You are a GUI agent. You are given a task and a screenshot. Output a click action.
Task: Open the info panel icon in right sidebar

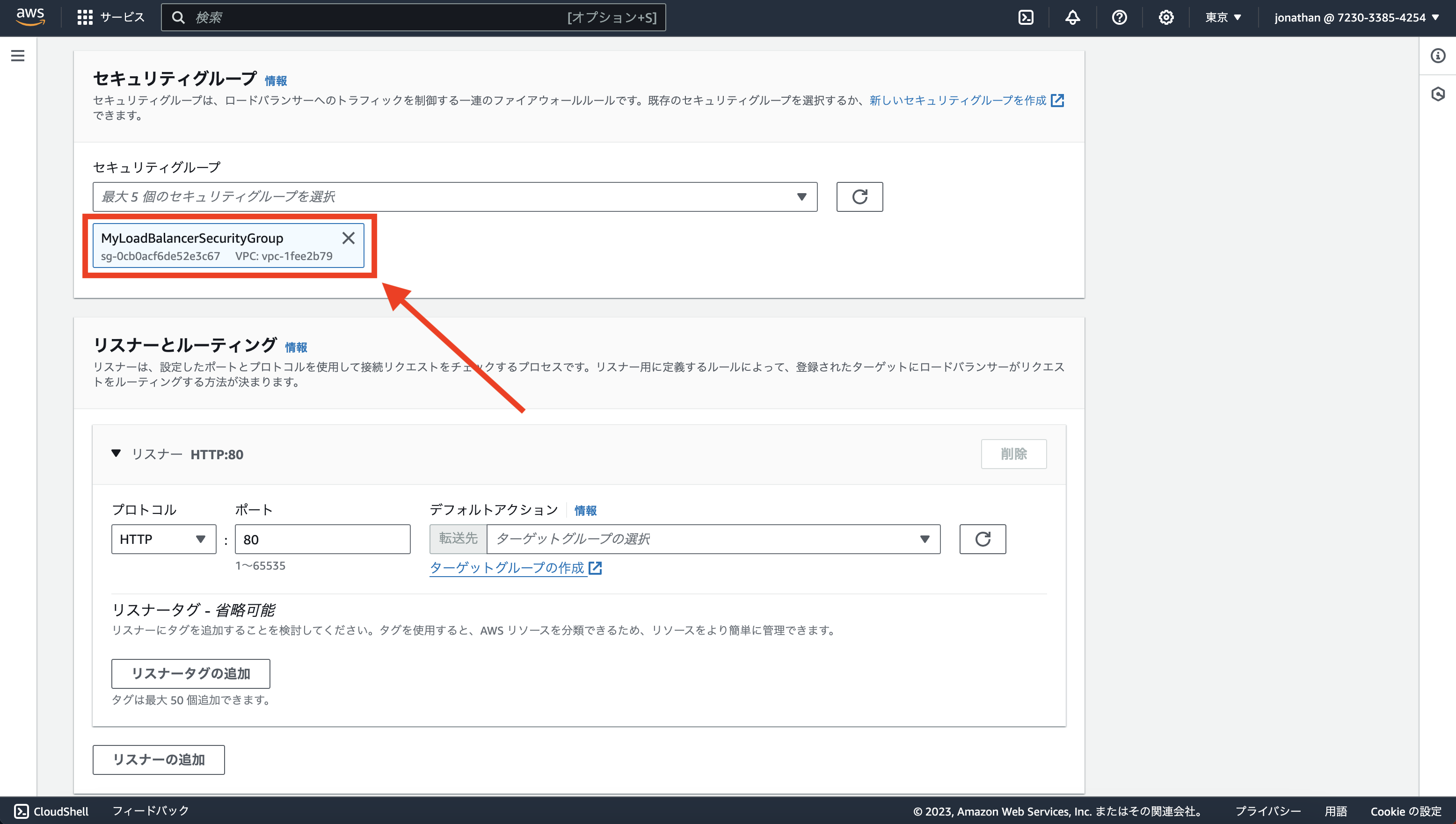pyautogui.click(x=1438, y=56)
